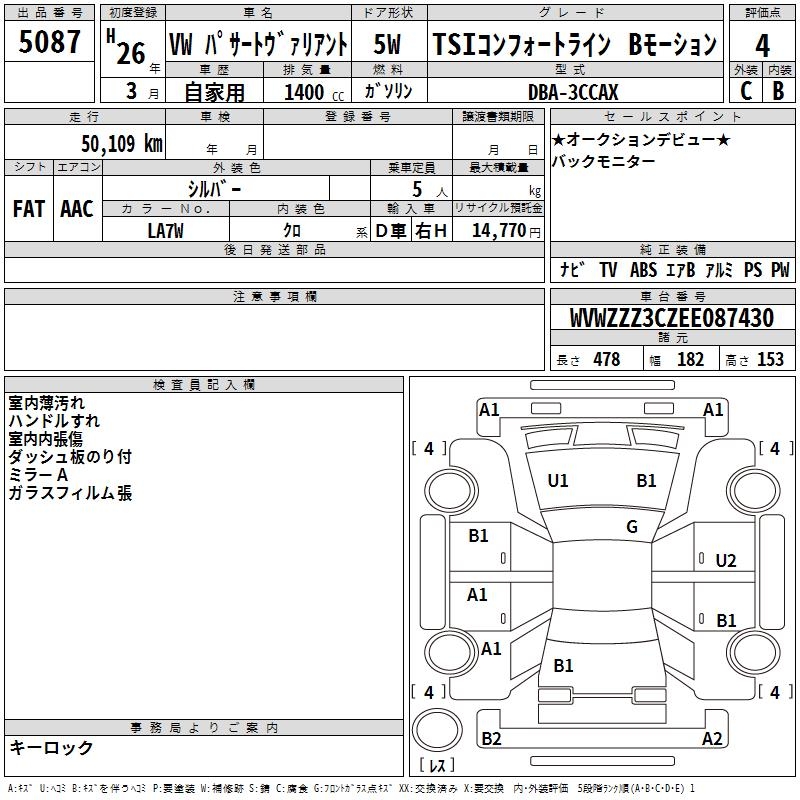Click the air conditioner value AAC
The height and width of the screenshot is (800, 800).
(x=77, y=209)
